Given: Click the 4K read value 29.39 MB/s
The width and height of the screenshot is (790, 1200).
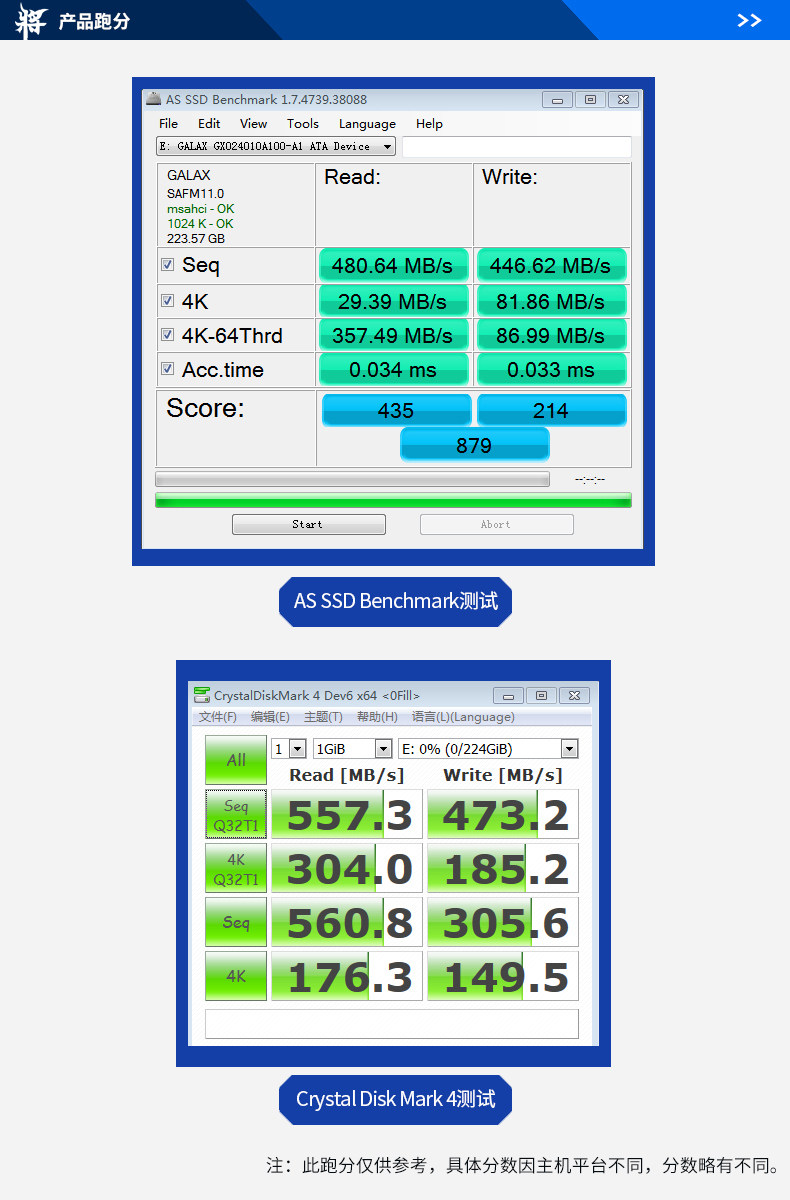Looking at the screenshot, I should pos(393,301).
